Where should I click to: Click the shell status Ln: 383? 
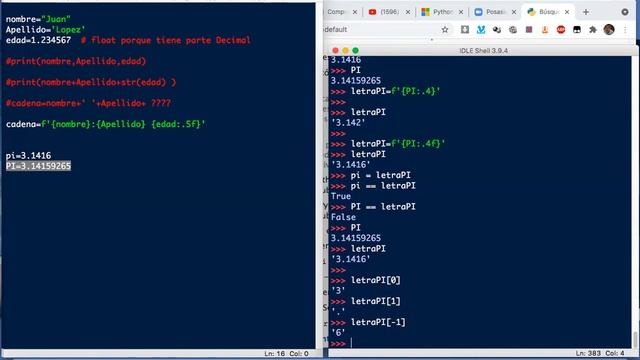[x=588, y=353]
